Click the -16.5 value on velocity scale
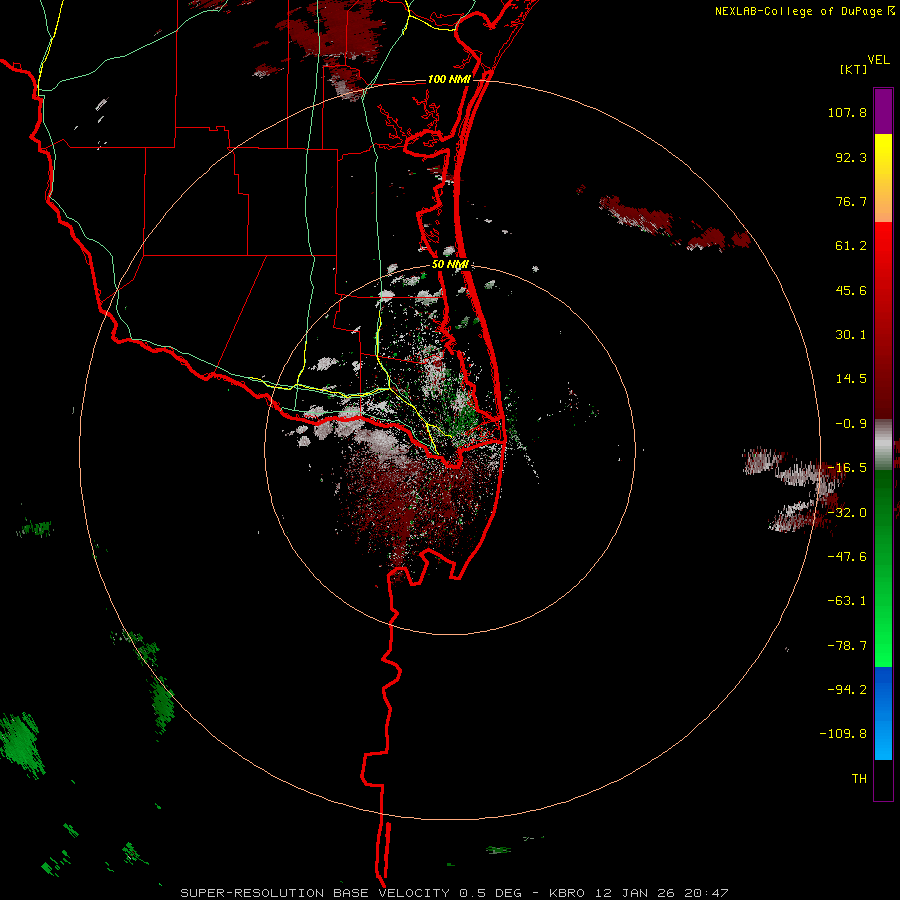This screenshot has width=900, height=900. click(x=847, y=468)
